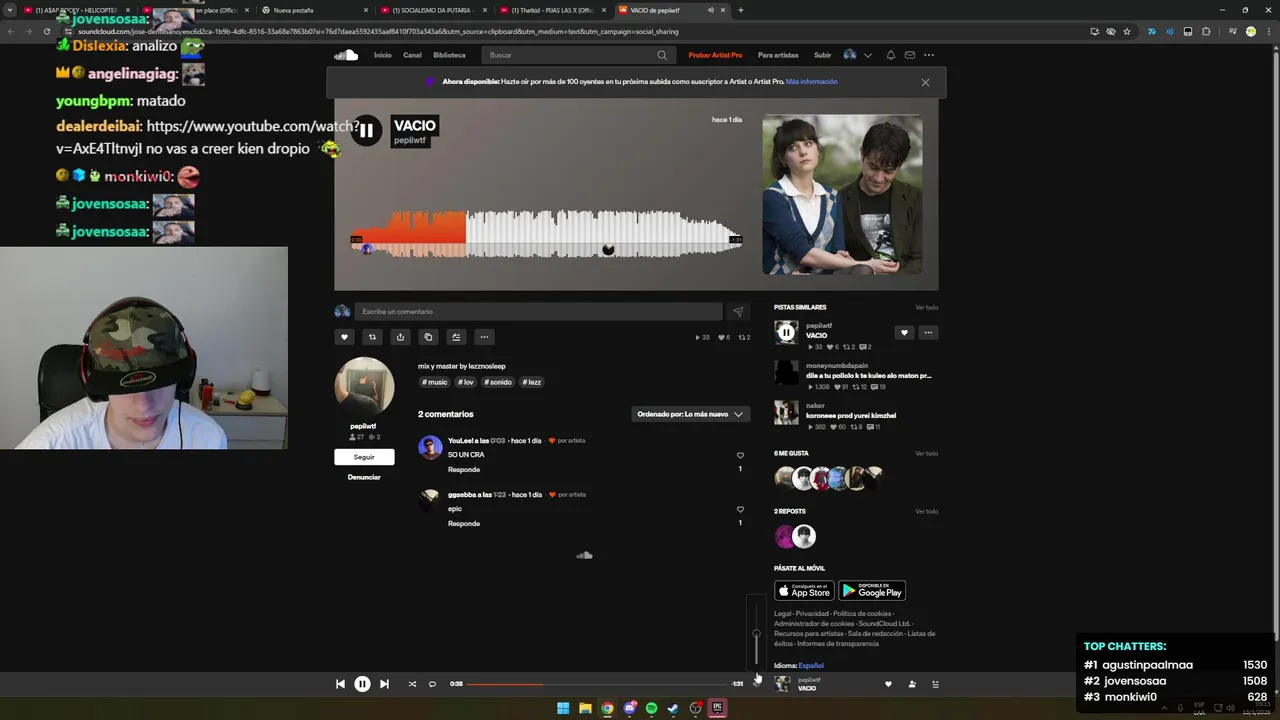This screenshot has height=720, width=1280.
Task: Copy the track link
Action: (x=428, y=337)
